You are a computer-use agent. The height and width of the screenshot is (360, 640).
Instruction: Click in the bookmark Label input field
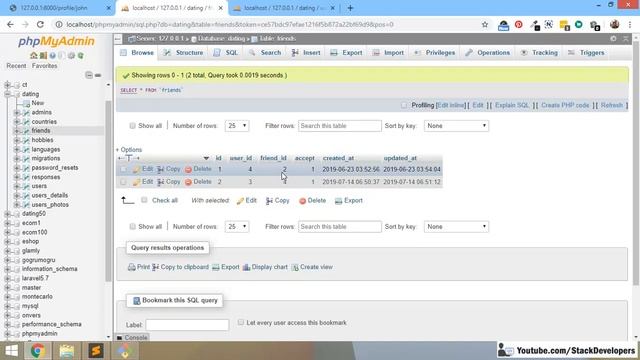187,325
